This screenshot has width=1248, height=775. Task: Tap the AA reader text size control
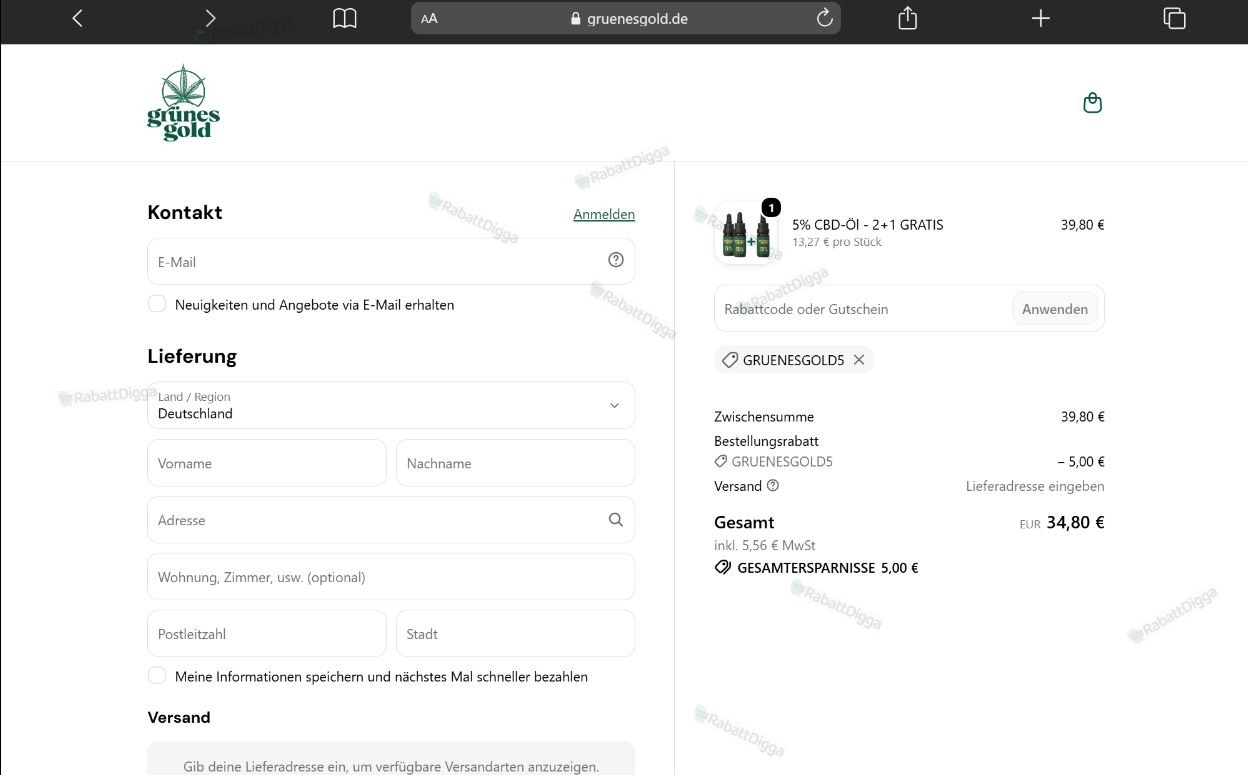click(429, 18)
